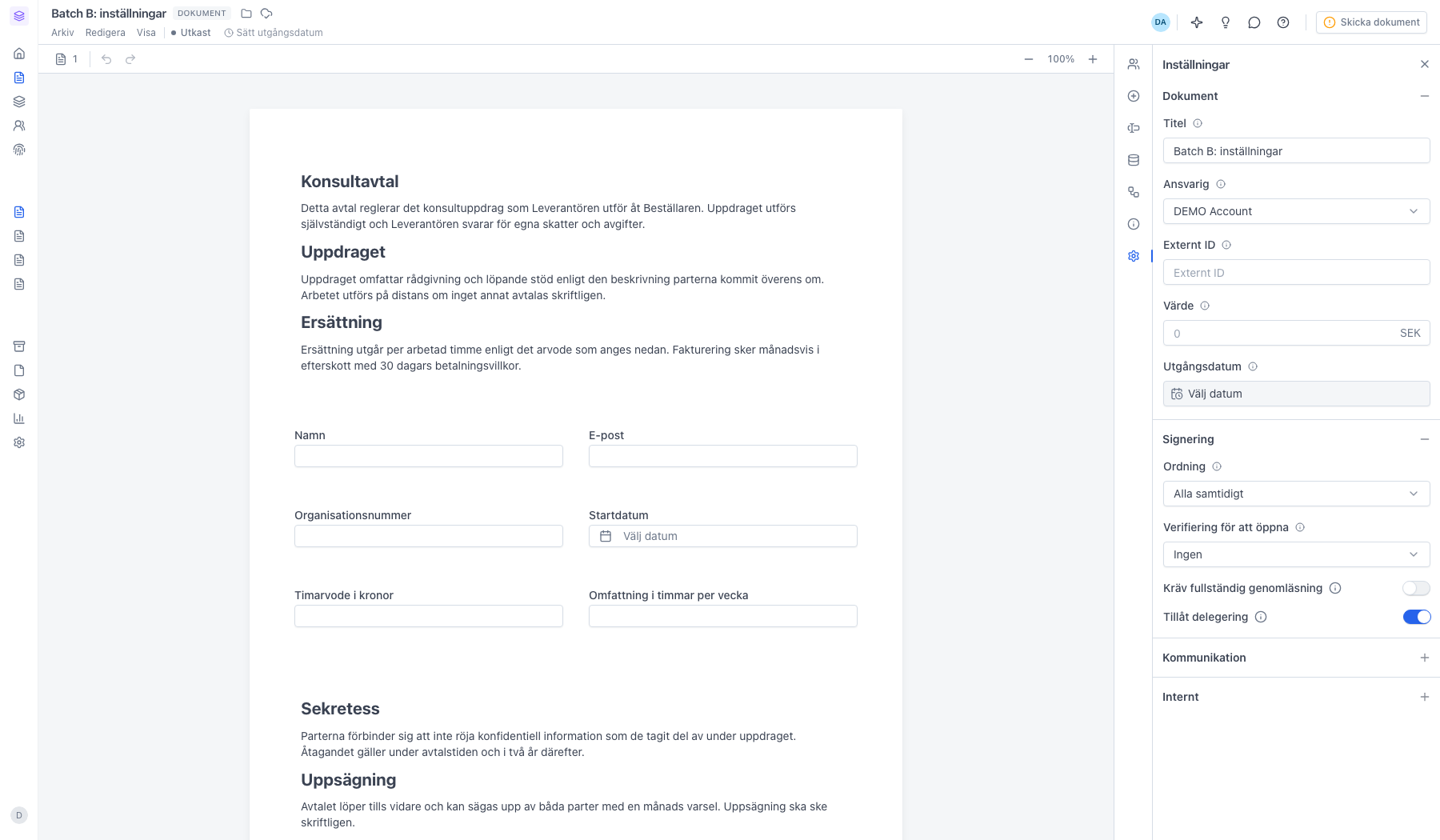
Task: Undo the last action
Action: click(x=106, y=59)
